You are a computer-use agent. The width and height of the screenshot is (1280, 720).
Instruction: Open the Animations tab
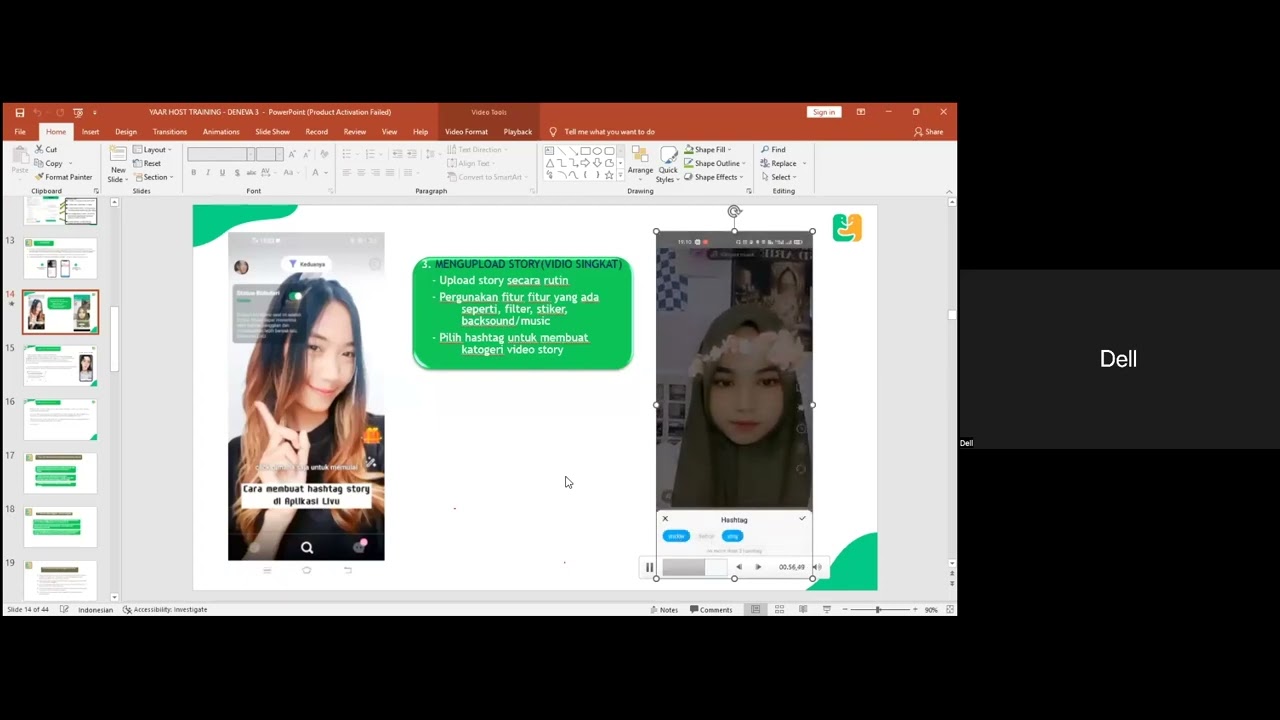[221, 131]
